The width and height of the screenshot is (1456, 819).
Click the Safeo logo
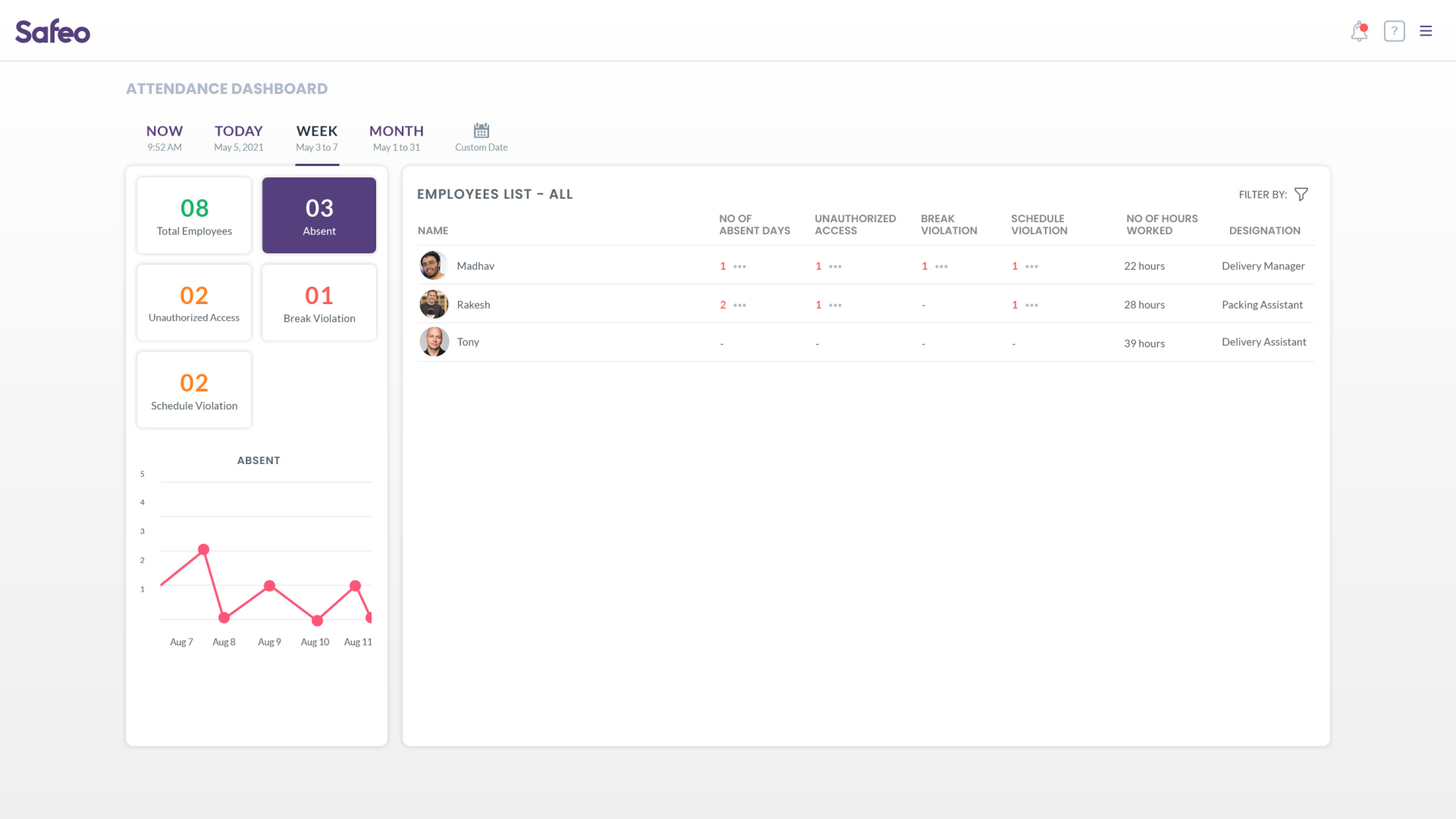click(x=52, y=31)
